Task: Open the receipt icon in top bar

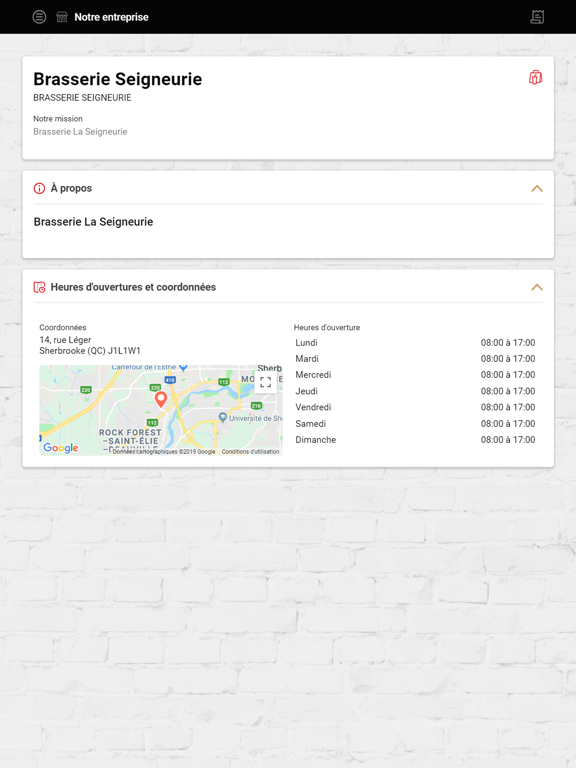Action: [537, 17]
